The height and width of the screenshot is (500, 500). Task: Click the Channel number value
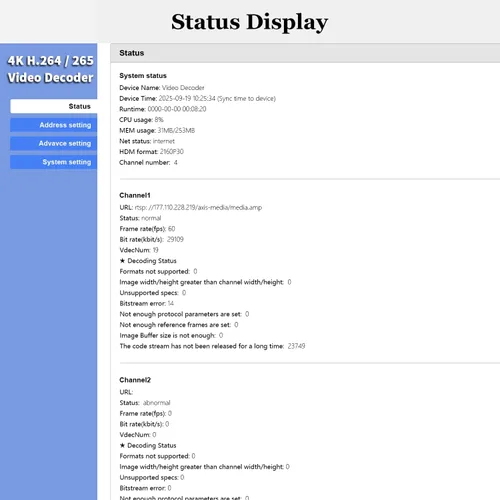coord(176,163)
